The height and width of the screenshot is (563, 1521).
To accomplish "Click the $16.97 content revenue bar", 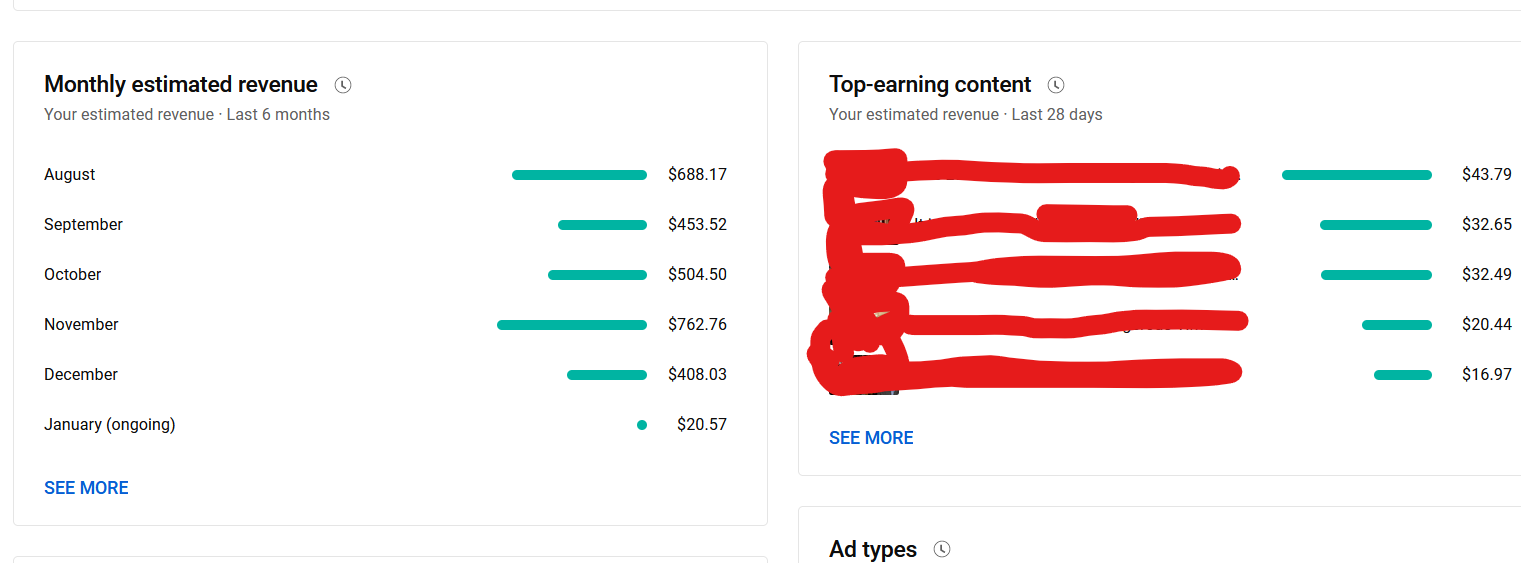I will [1403, 375].
